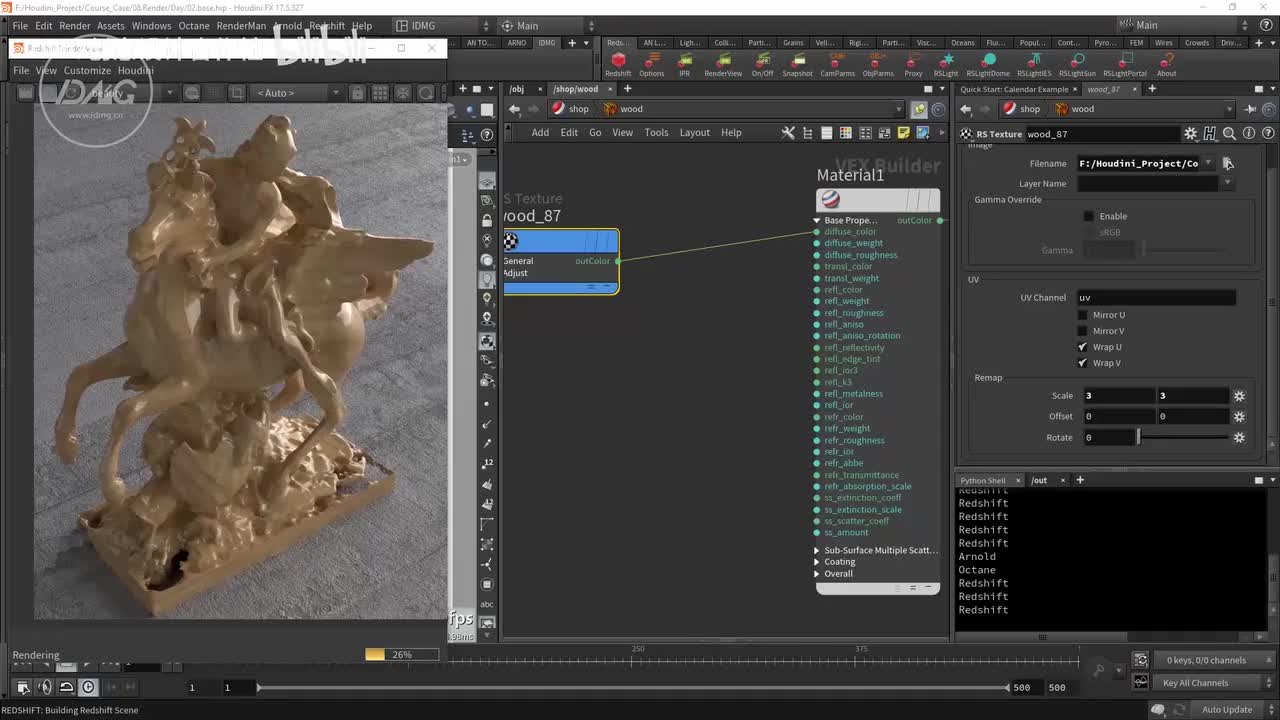Uncheck the Wrap V checkbox
1280x720 pixels.
pyautogui.click(x=1082, y=363)
